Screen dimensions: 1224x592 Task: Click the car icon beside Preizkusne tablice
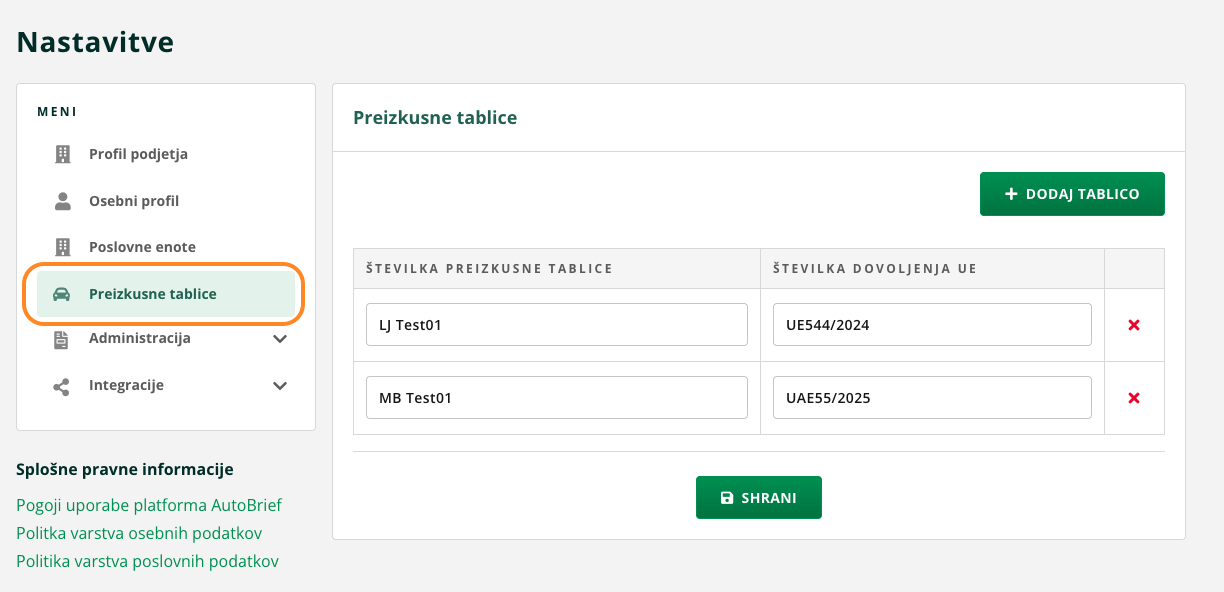tap(62, 294)
